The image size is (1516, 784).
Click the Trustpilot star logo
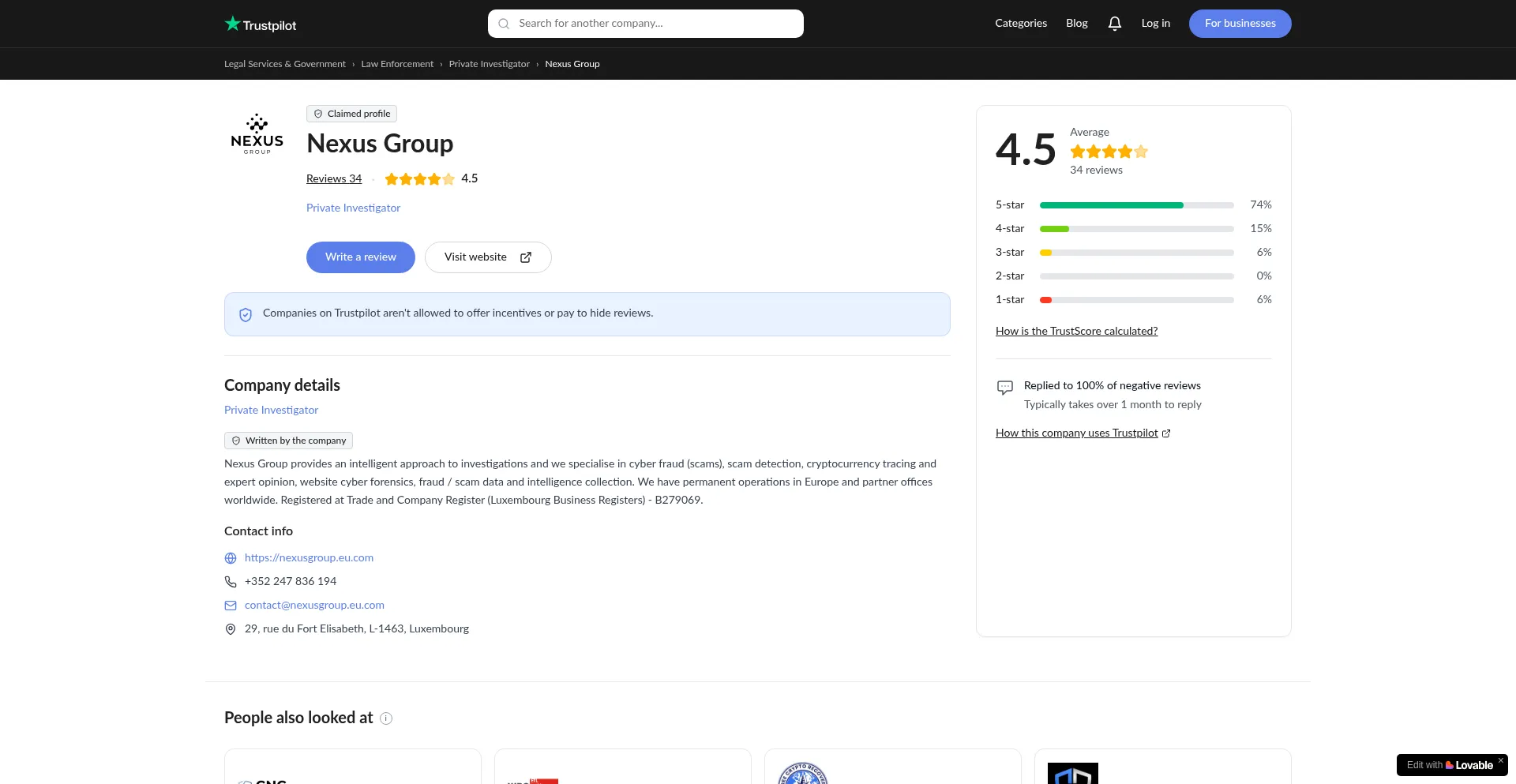tap(234, 24)
